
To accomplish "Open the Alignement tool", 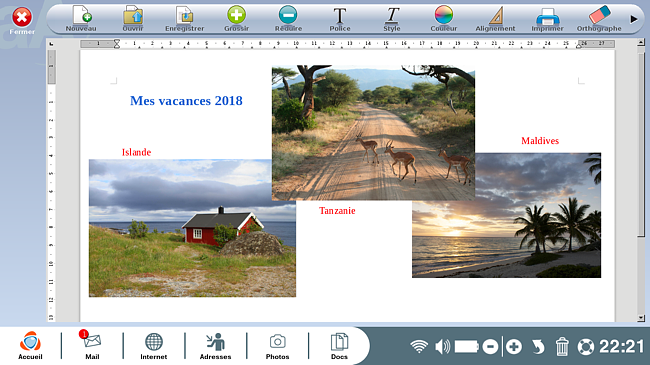I will pos(495,19).
